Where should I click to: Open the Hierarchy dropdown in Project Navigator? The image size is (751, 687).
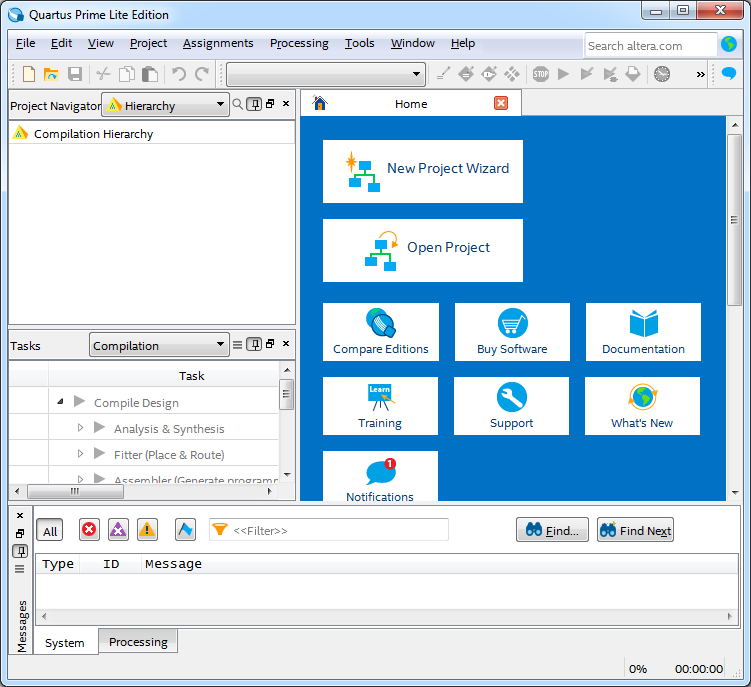pos(165,104)
